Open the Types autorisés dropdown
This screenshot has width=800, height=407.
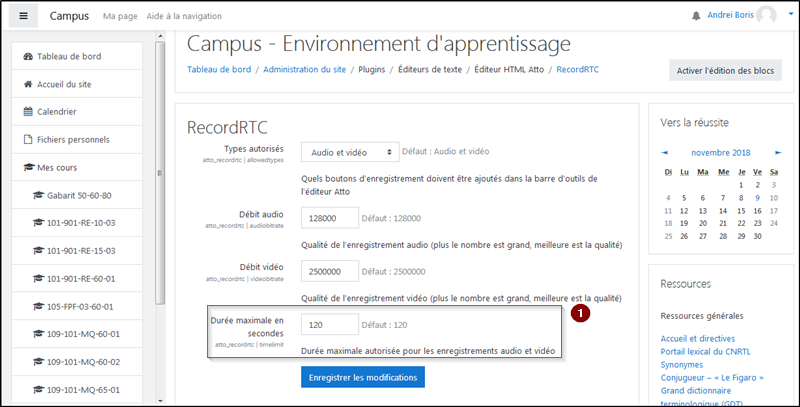coord(349,152)
